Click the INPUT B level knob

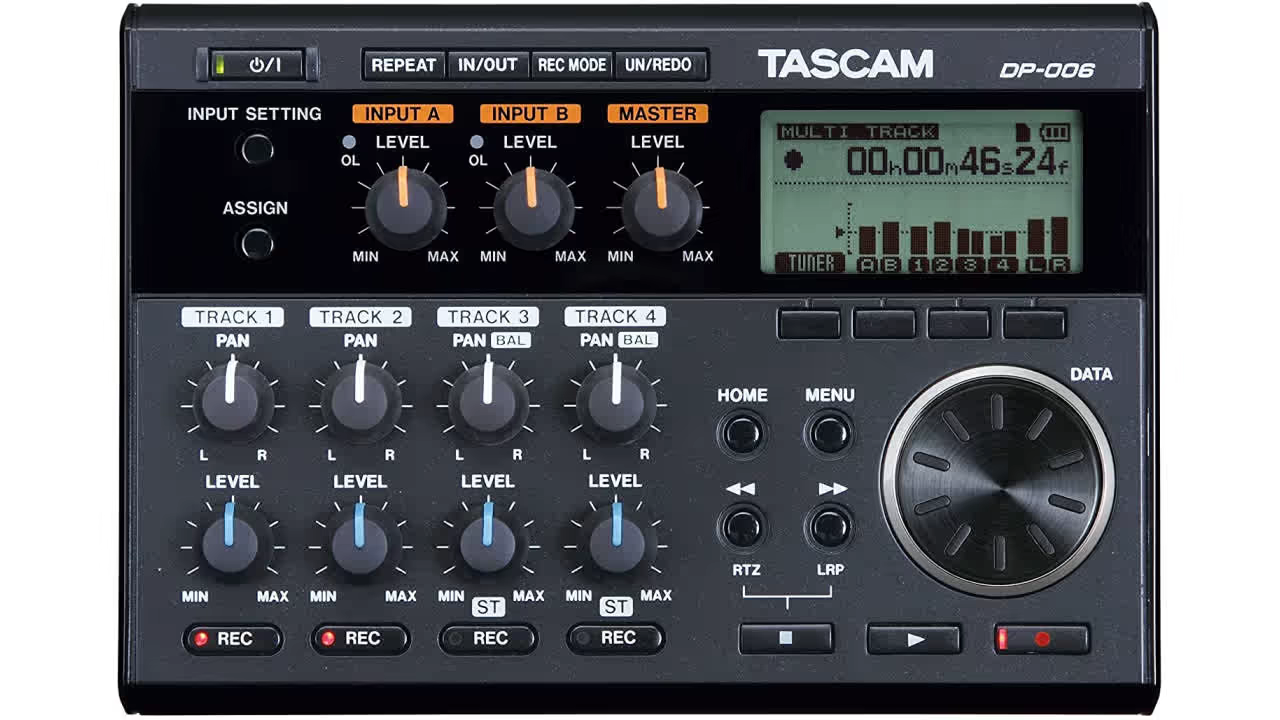point(533,207)
